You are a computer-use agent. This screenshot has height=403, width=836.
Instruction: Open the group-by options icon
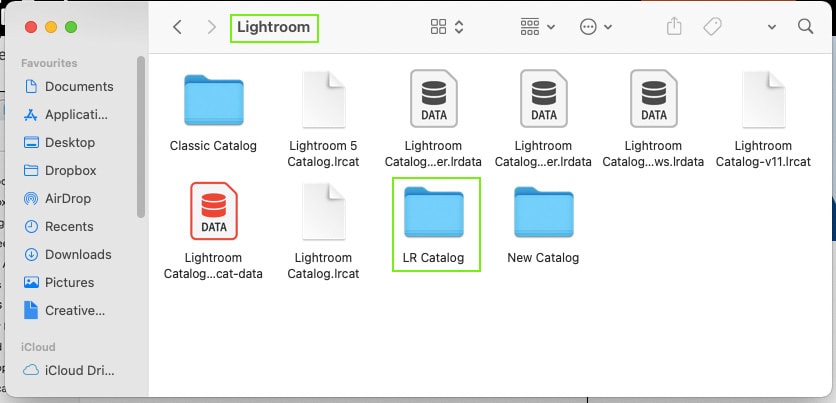pos(530,27)
